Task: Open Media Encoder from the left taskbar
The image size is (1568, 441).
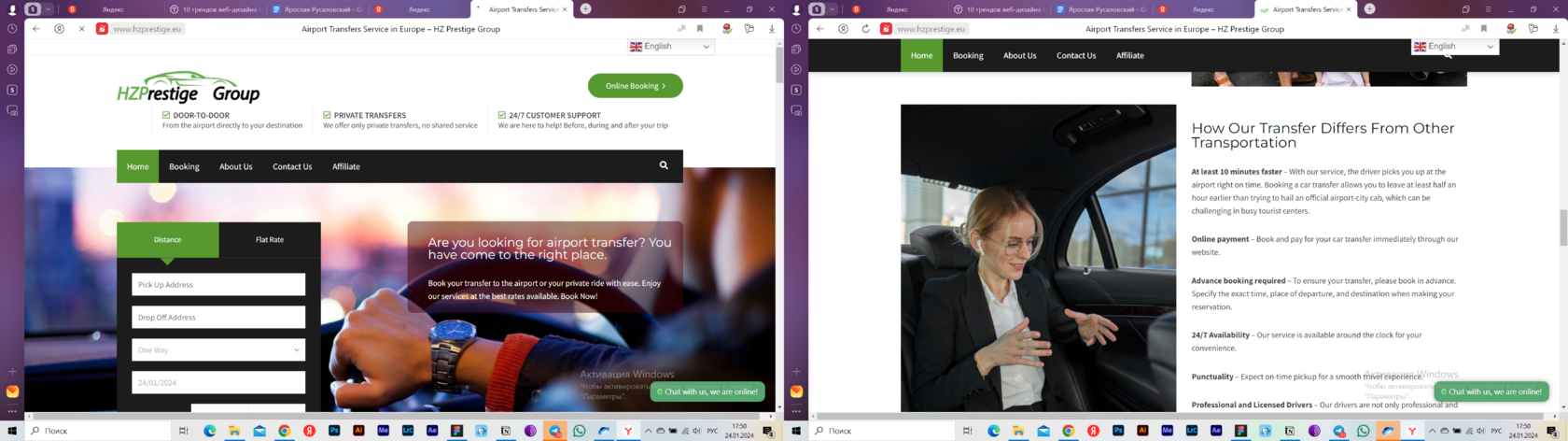Action: (383, 431)
